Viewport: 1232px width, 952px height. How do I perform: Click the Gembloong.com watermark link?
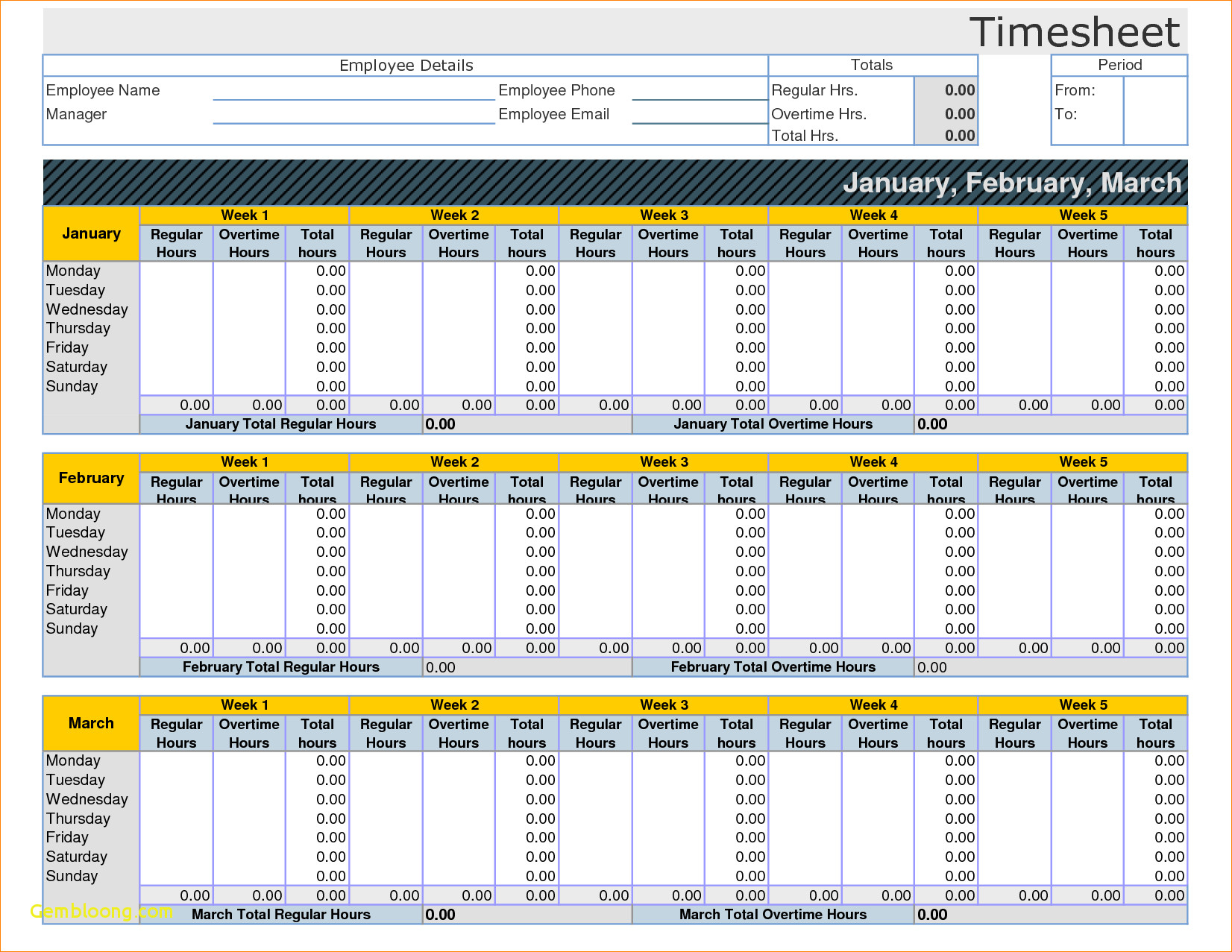101,911
